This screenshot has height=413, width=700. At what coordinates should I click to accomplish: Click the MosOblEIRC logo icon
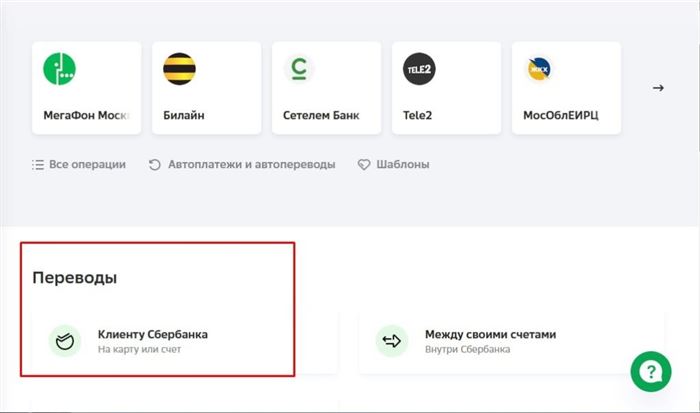tap(539, 69)
